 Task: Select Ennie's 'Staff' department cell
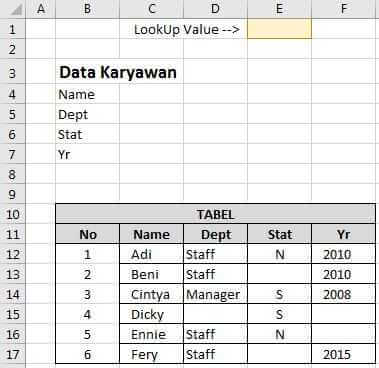(215, 334)
